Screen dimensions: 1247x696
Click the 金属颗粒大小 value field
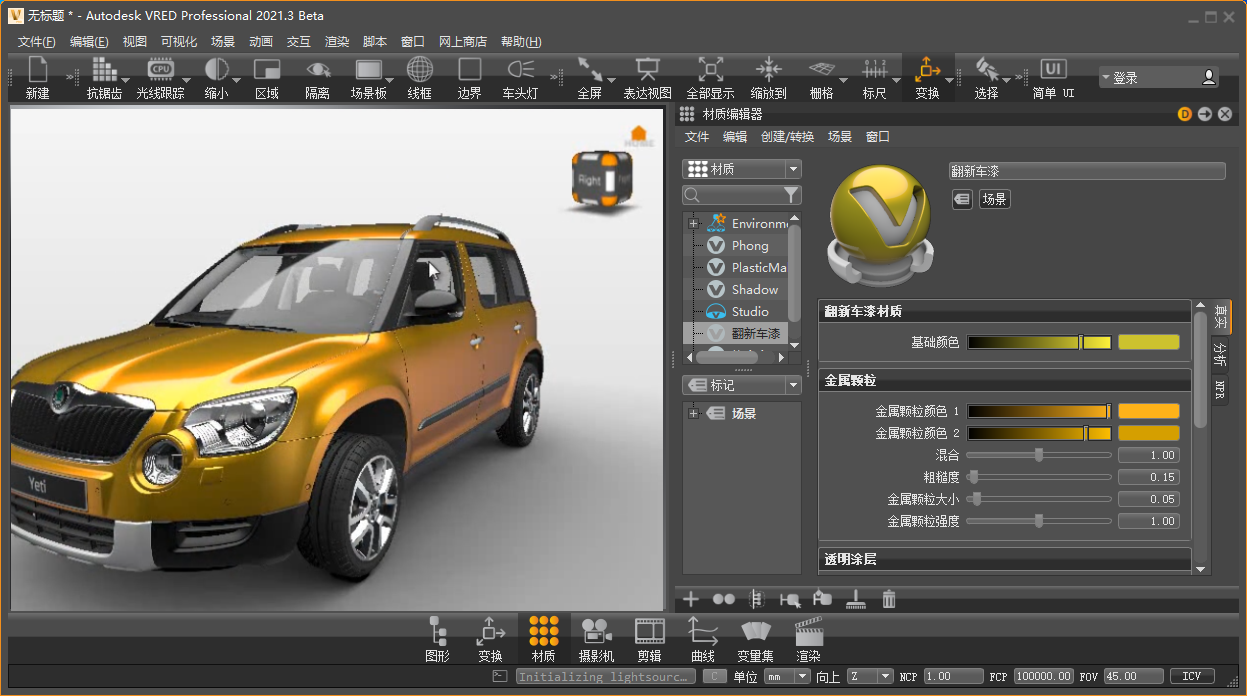click(x=1148, y=499)
